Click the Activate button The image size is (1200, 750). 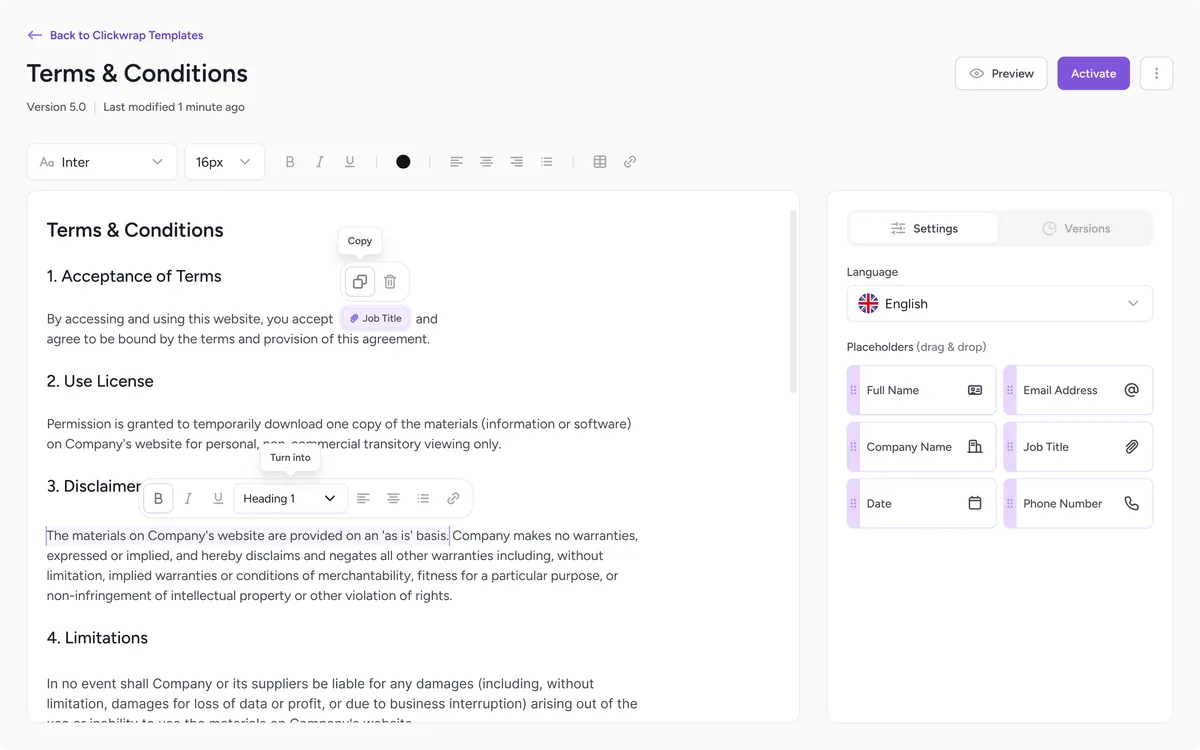tap(1093, 74)
